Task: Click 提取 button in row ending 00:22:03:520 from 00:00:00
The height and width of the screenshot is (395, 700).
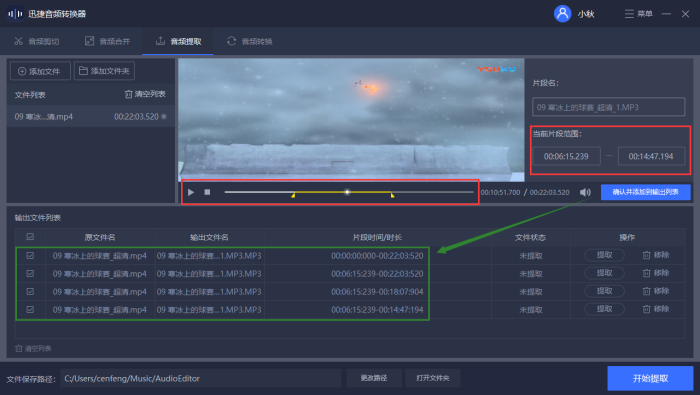Action: point(604,255)
